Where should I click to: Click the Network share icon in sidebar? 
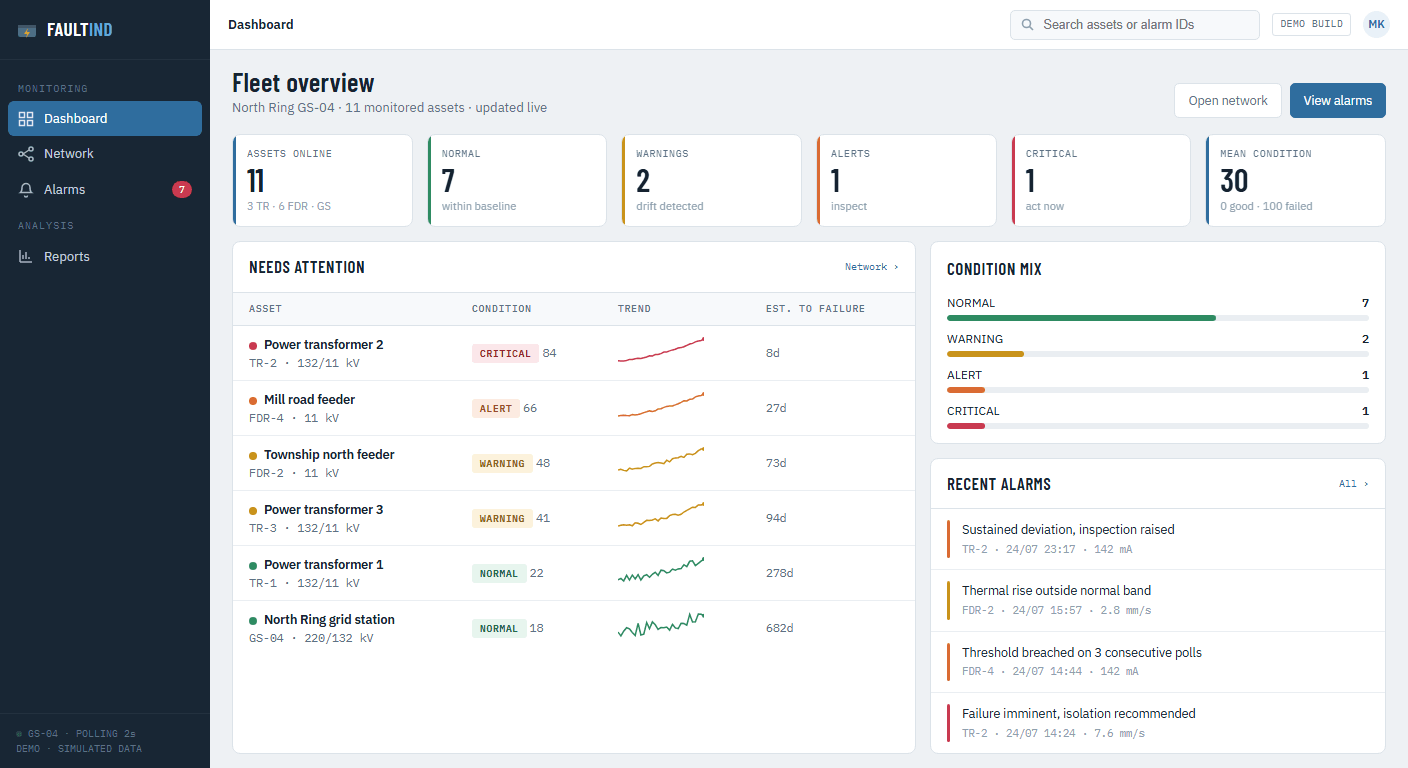pyautogui.click(x=26, y=154)
